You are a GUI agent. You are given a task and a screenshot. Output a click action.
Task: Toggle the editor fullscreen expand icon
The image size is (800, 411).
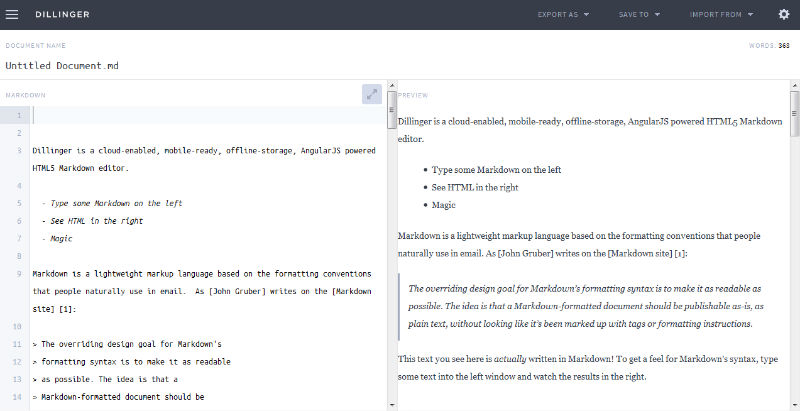click(371, 94)
